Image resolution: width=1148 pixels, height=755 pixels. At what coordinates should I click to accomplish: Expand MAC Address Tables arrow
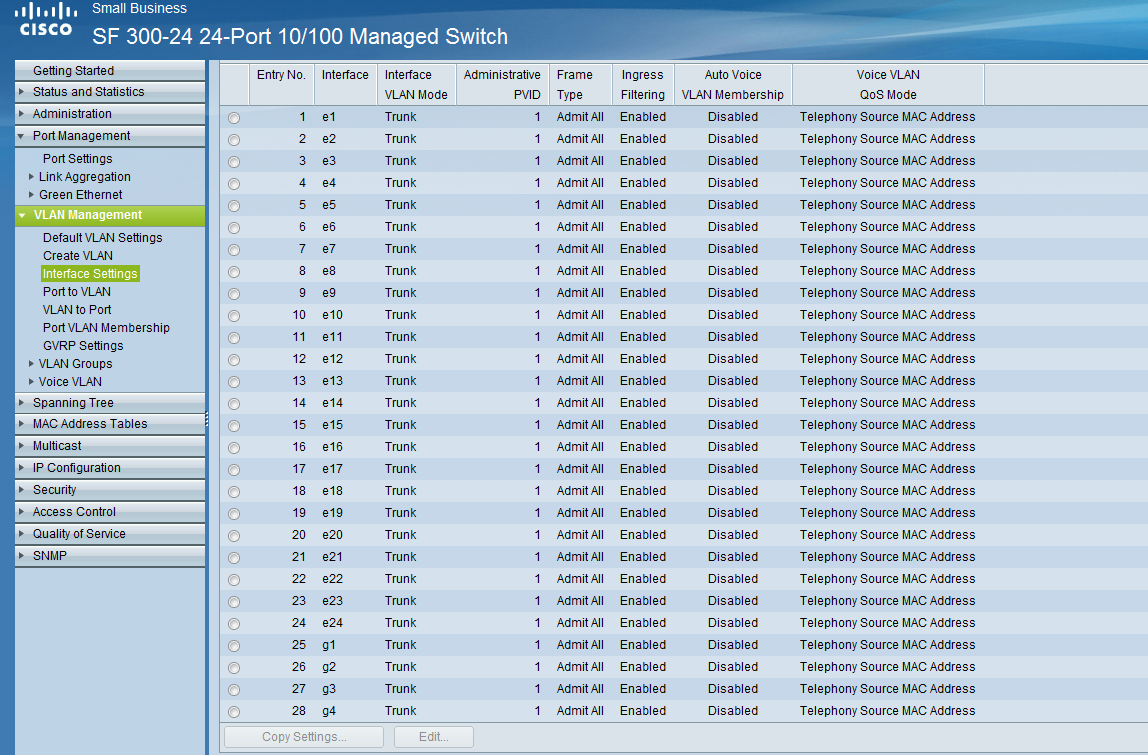[x=21, y=424]
